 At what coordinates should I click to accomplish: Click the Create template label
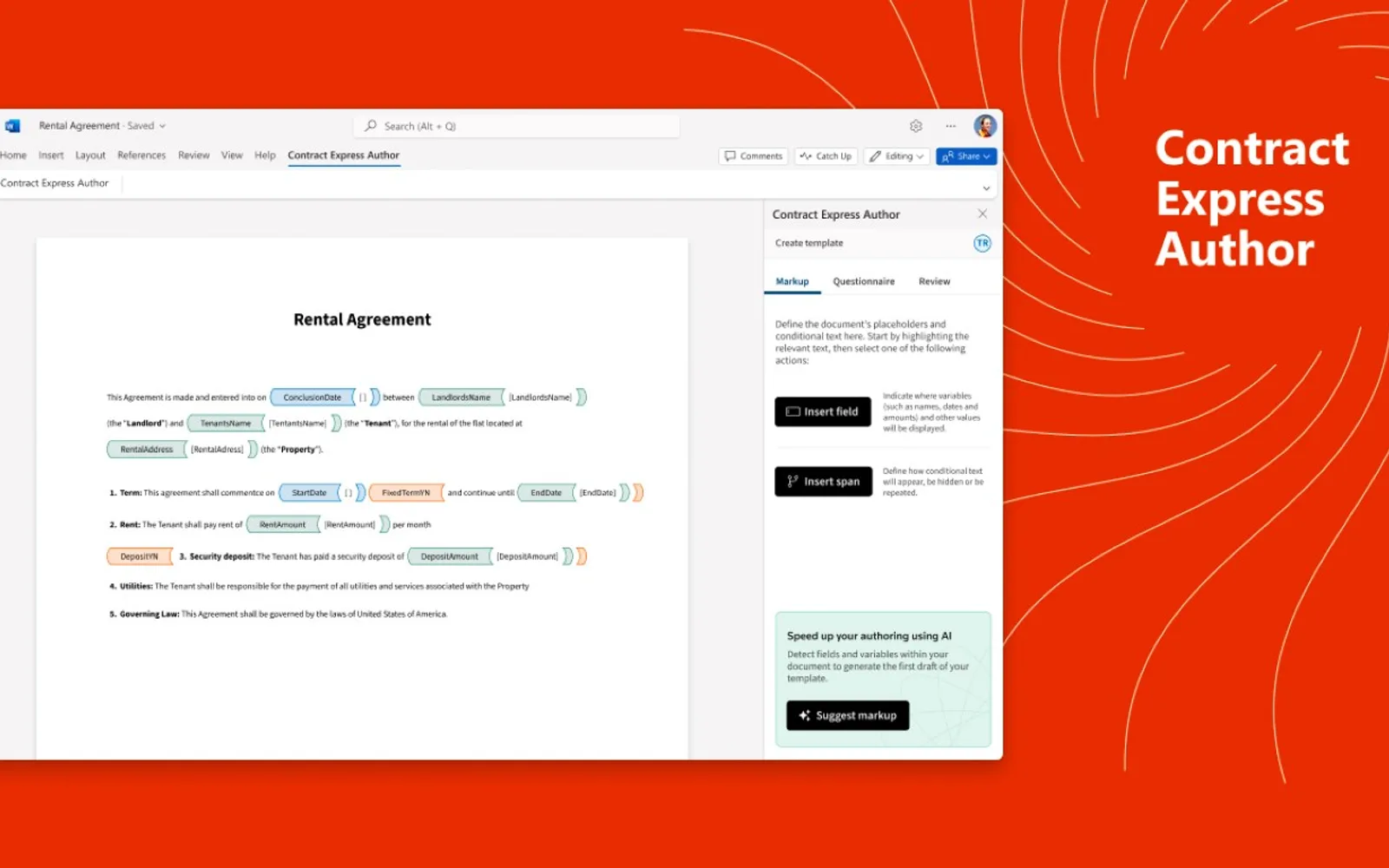809,243
